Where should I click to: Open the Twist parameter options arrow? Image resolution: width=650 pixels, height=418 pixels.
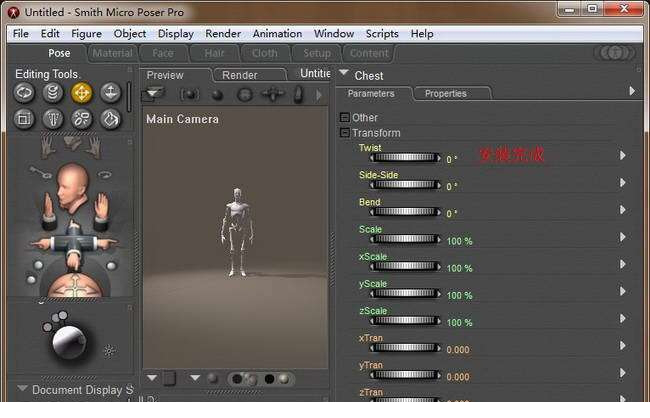[x=622, y=155]
